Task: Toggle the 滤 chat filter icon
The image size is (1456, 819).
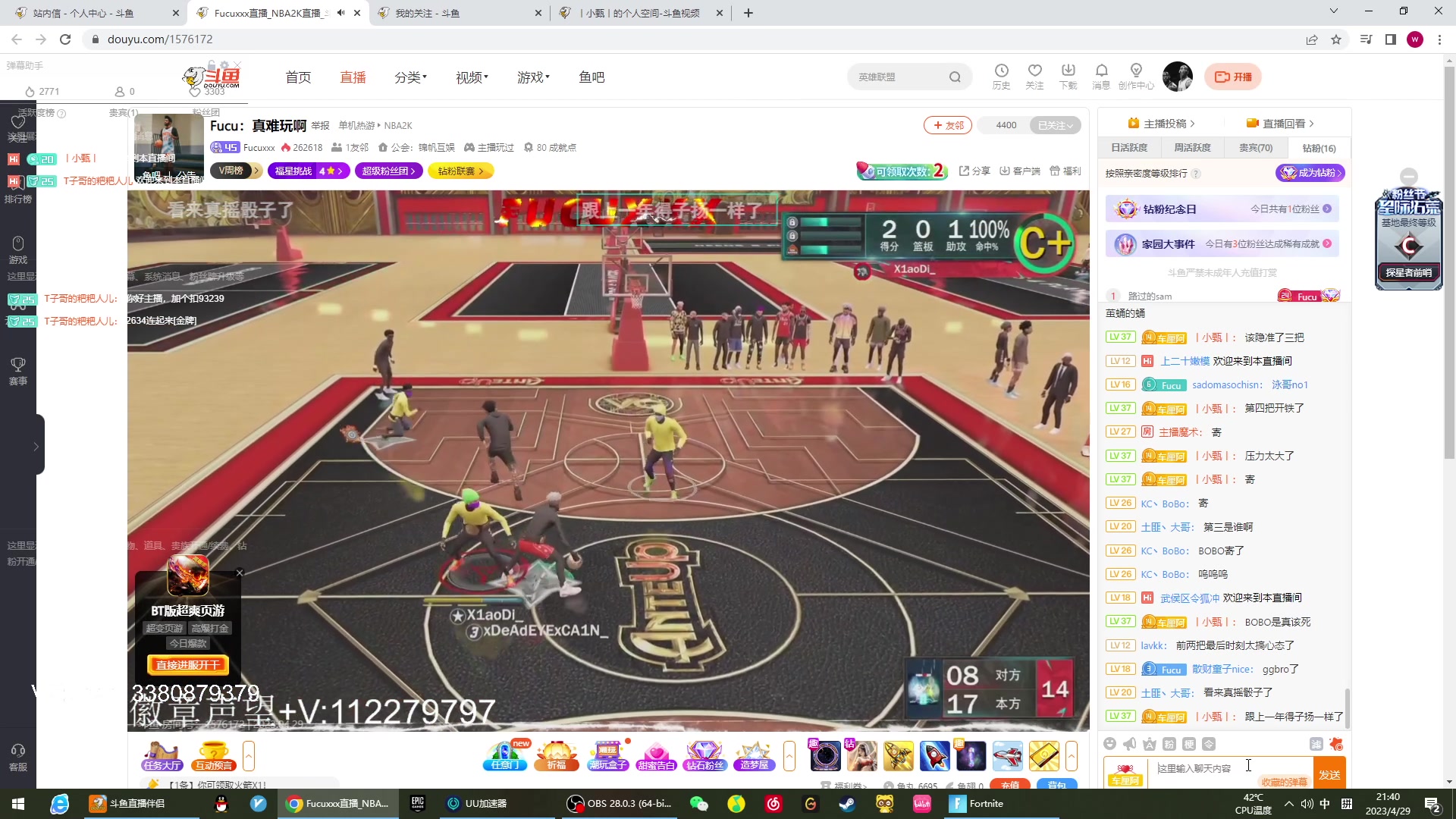Action: pyautogui.click(x=1316, y=744)
